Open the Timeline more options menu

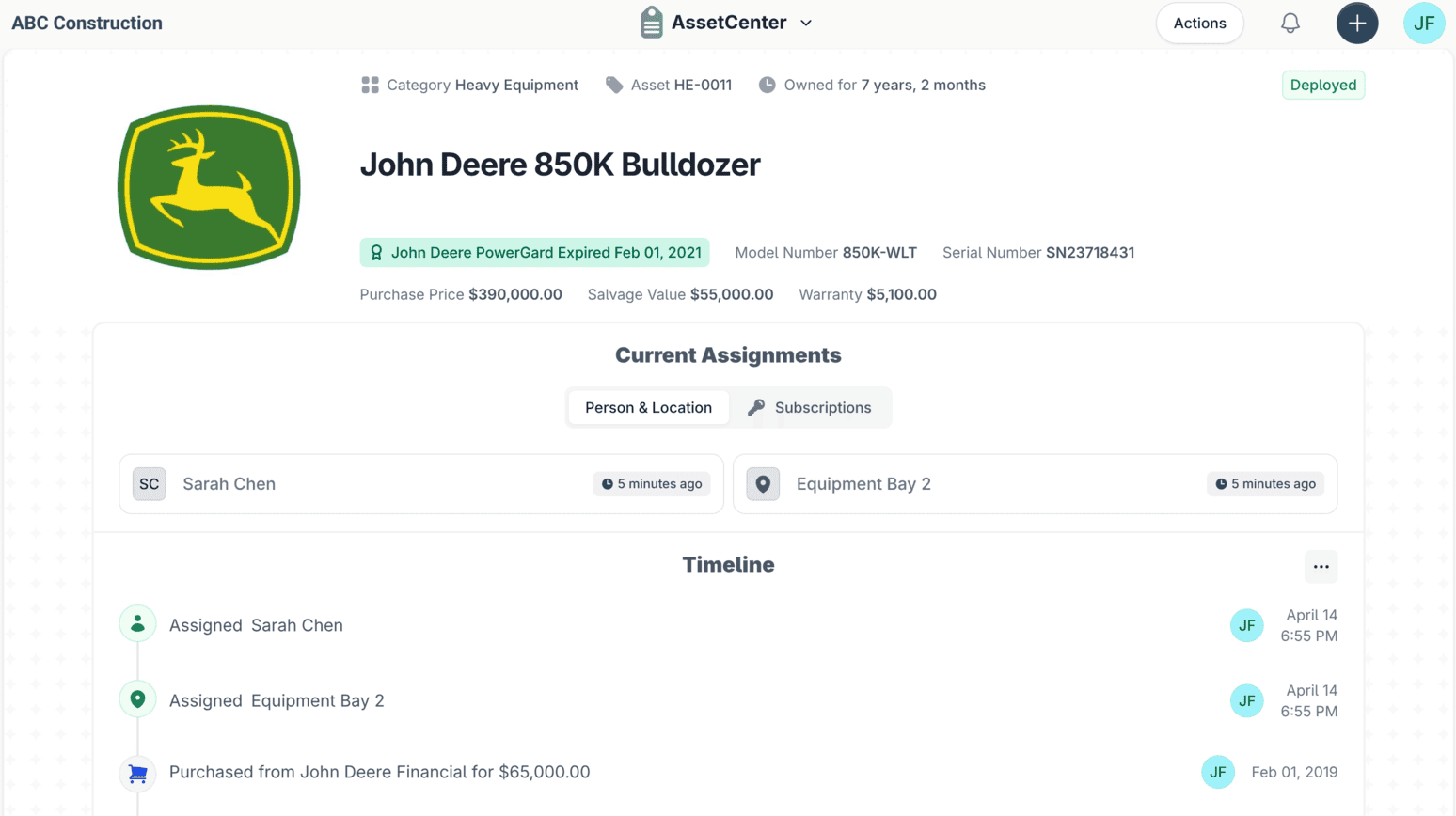(1321, 566)
